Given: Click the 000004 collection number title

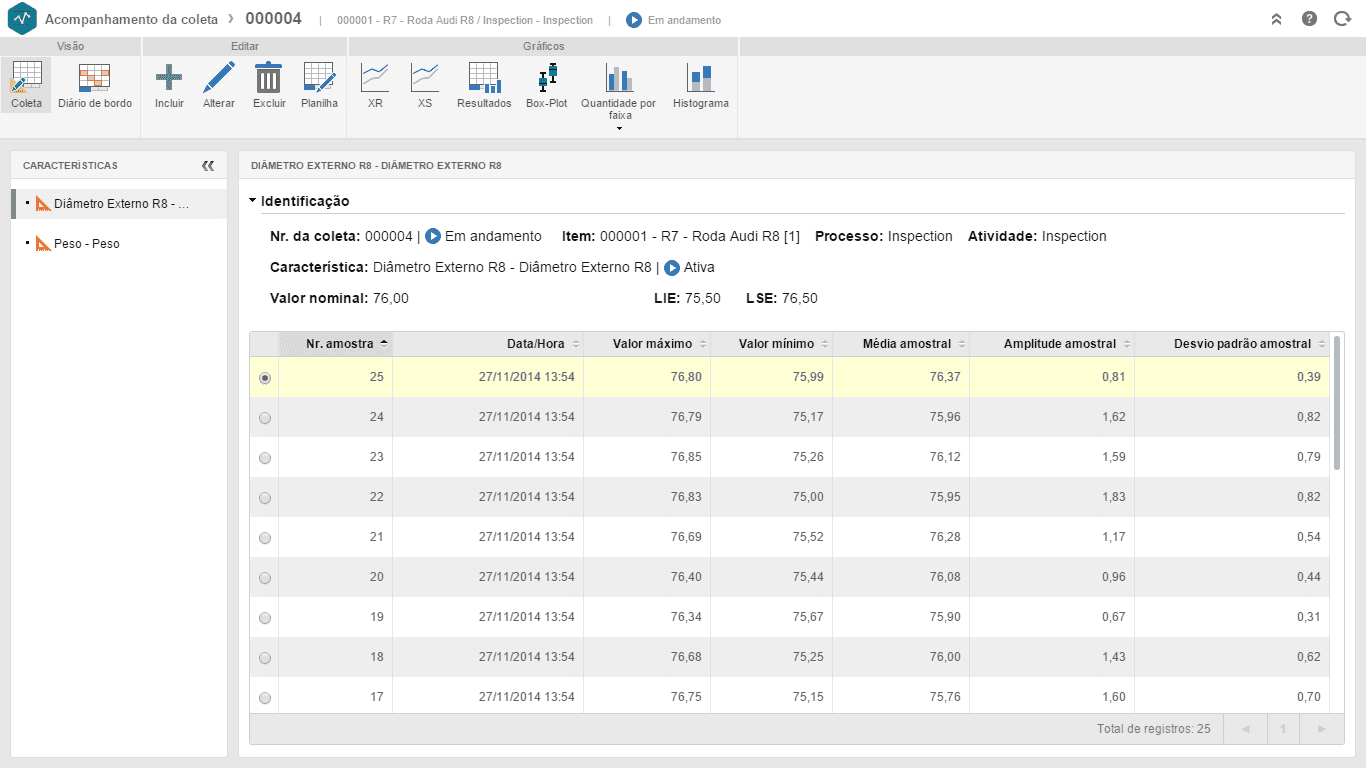Looking at the screenshot, I should [x=273, y=19].
